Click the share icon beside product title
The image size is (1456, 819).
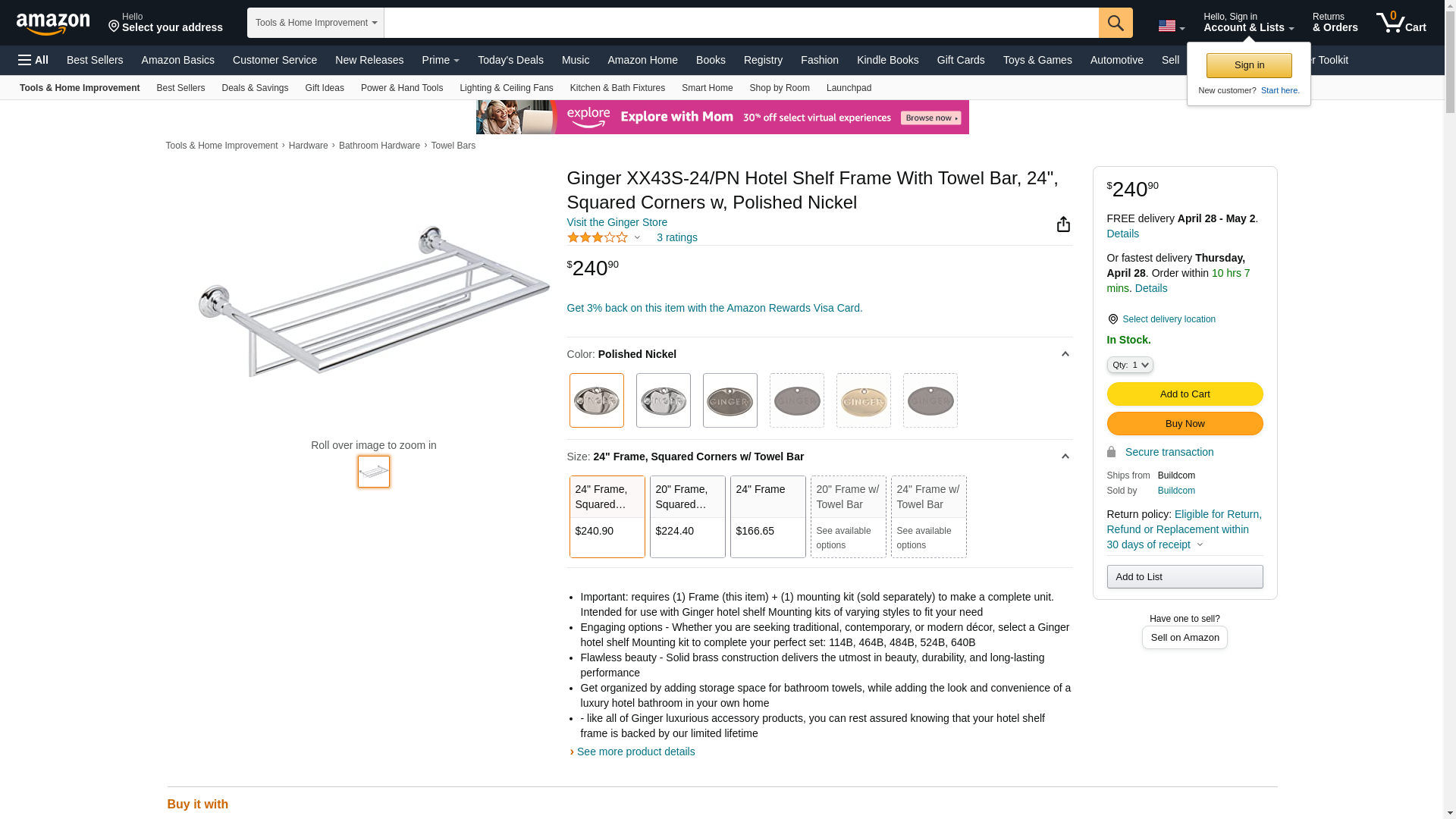click(x=1063, y=224)
